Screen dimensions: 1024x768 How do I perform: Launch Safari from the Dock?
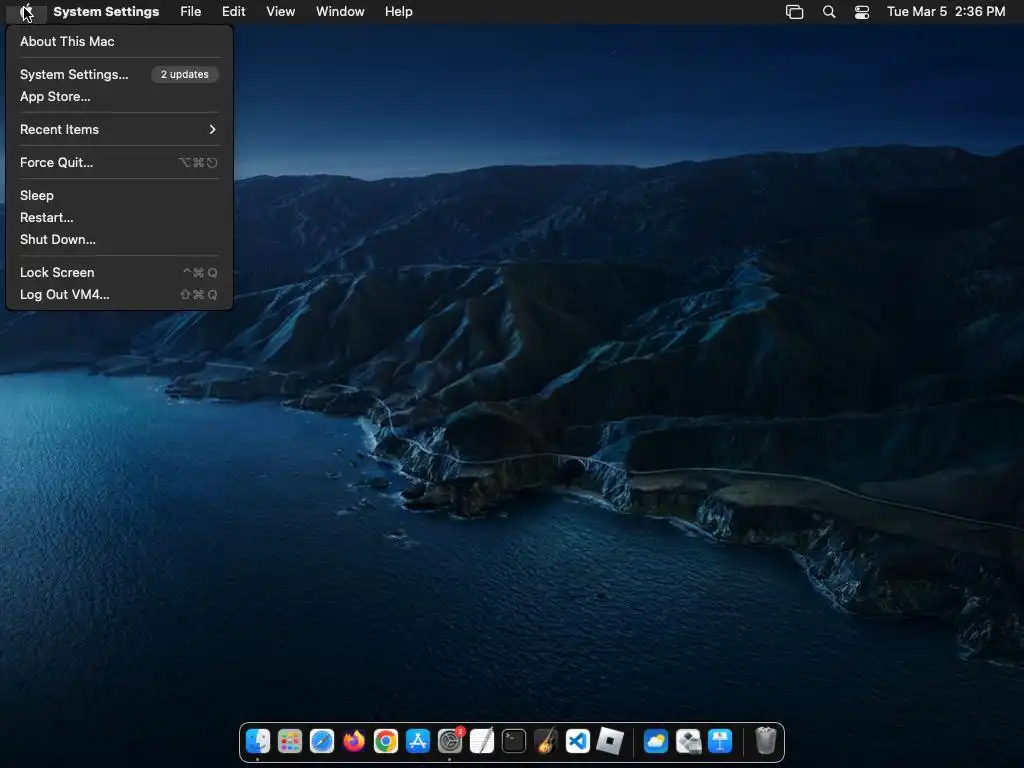[322, 741]
